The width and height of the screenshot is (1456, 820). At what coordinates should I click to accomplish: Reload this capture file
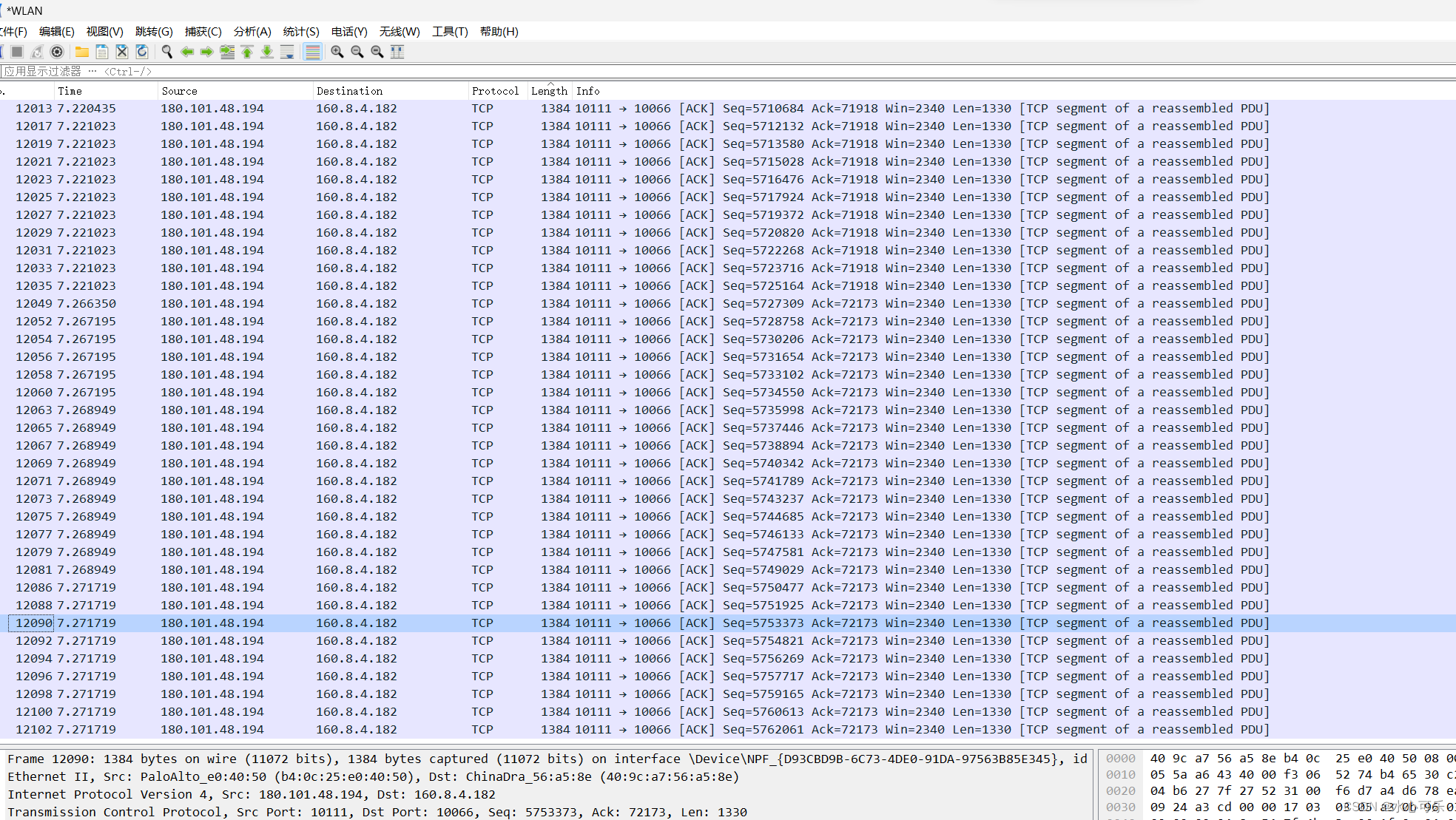pyautogui.click(x=142, y=52)
